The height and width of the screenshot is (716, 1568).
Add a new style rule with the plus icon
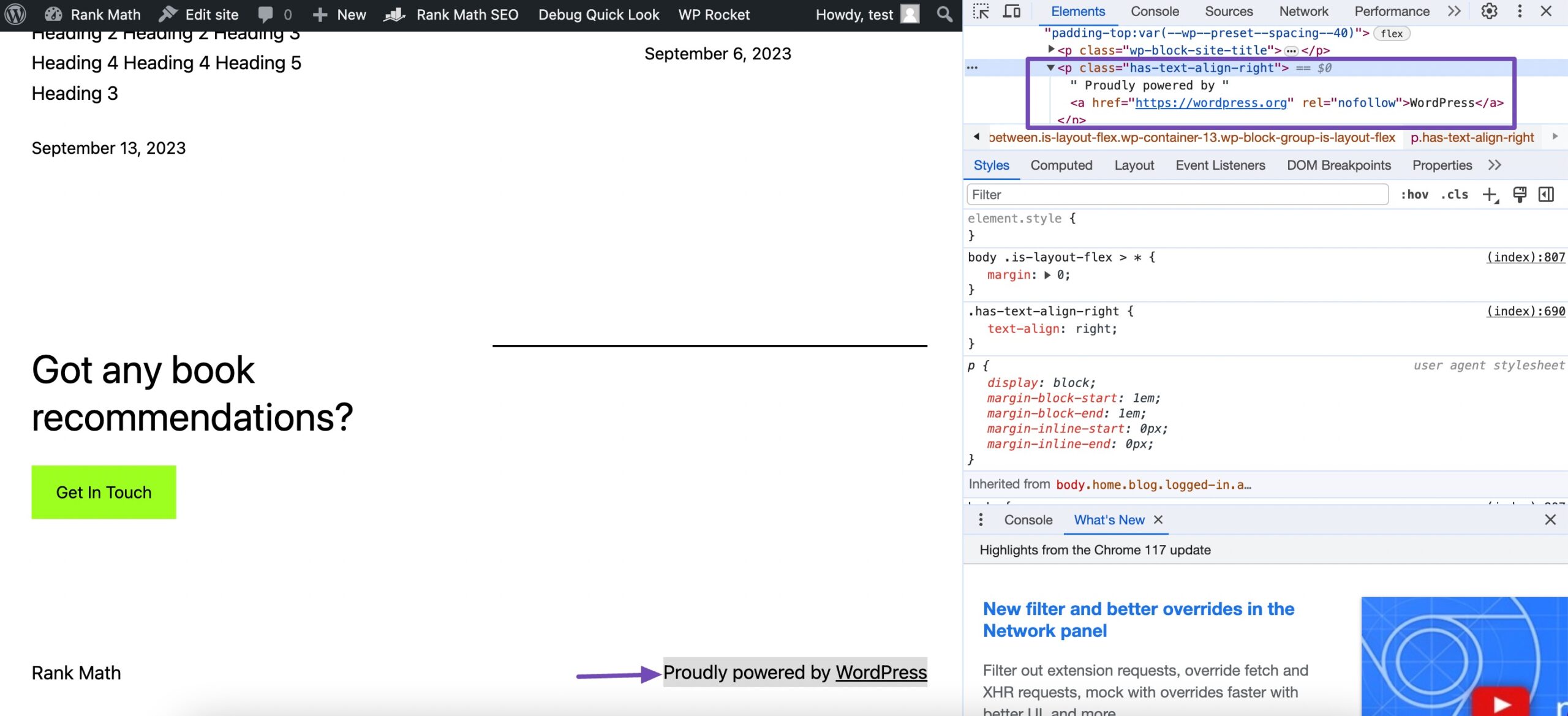[x=1490, y=194]
